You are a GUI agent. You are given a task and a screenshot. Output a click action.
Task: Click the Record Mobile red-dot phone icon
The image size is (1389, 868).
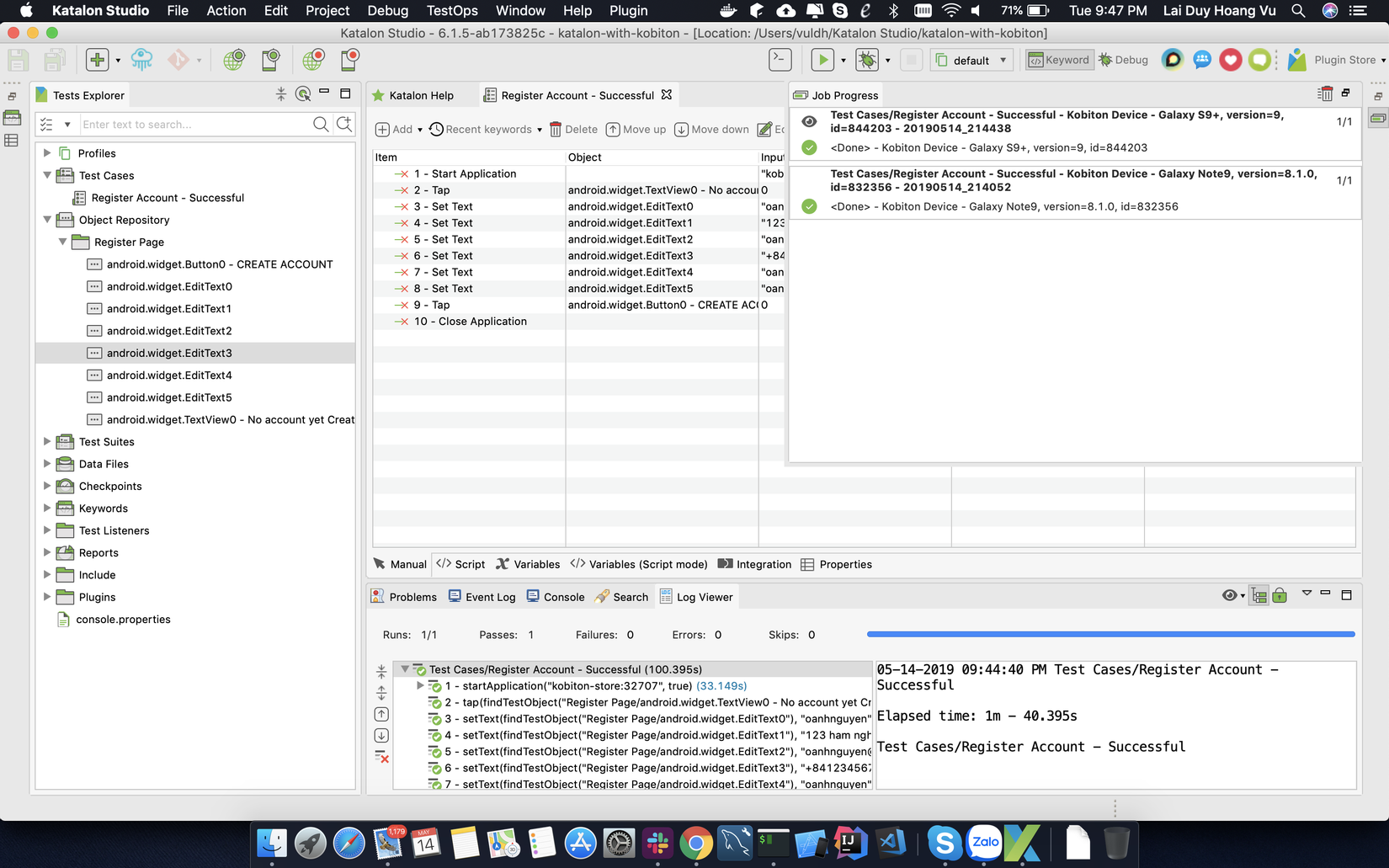pos(349,60)
